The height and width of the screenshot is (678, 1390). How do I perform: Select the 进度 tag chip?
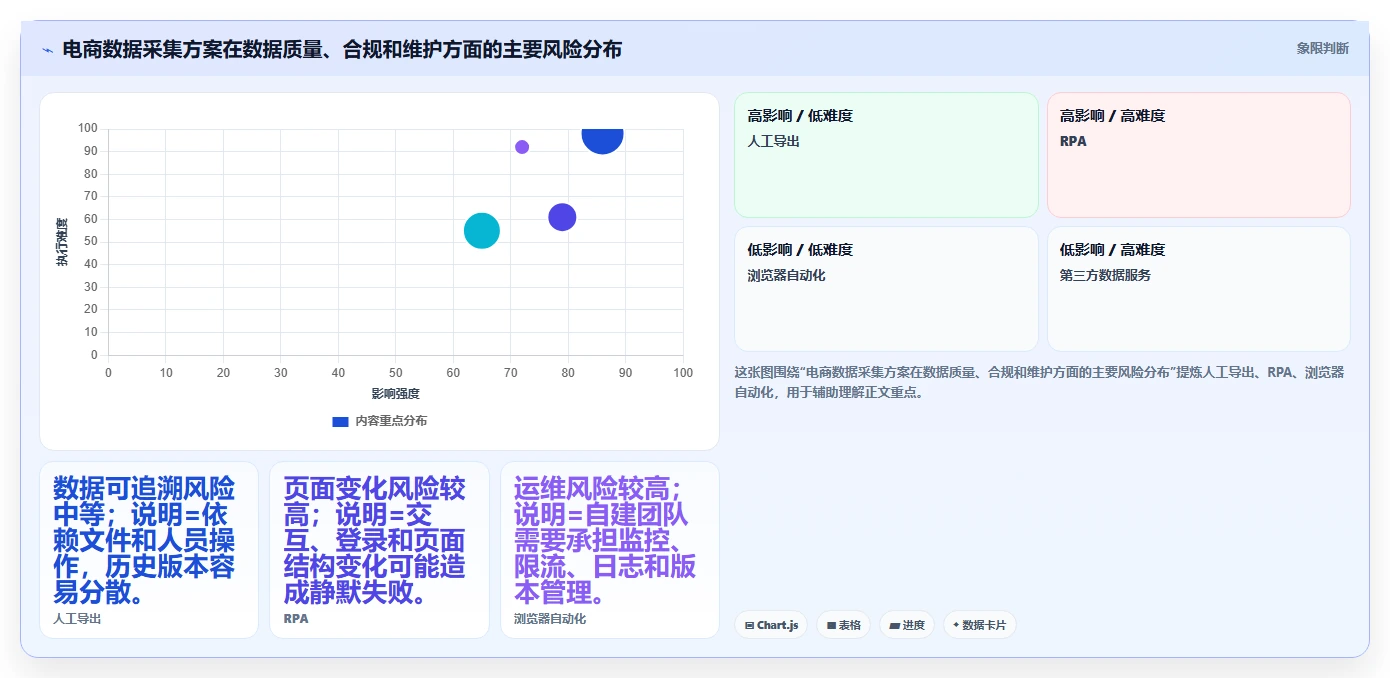pyautogui.click(x=907, y=625)
